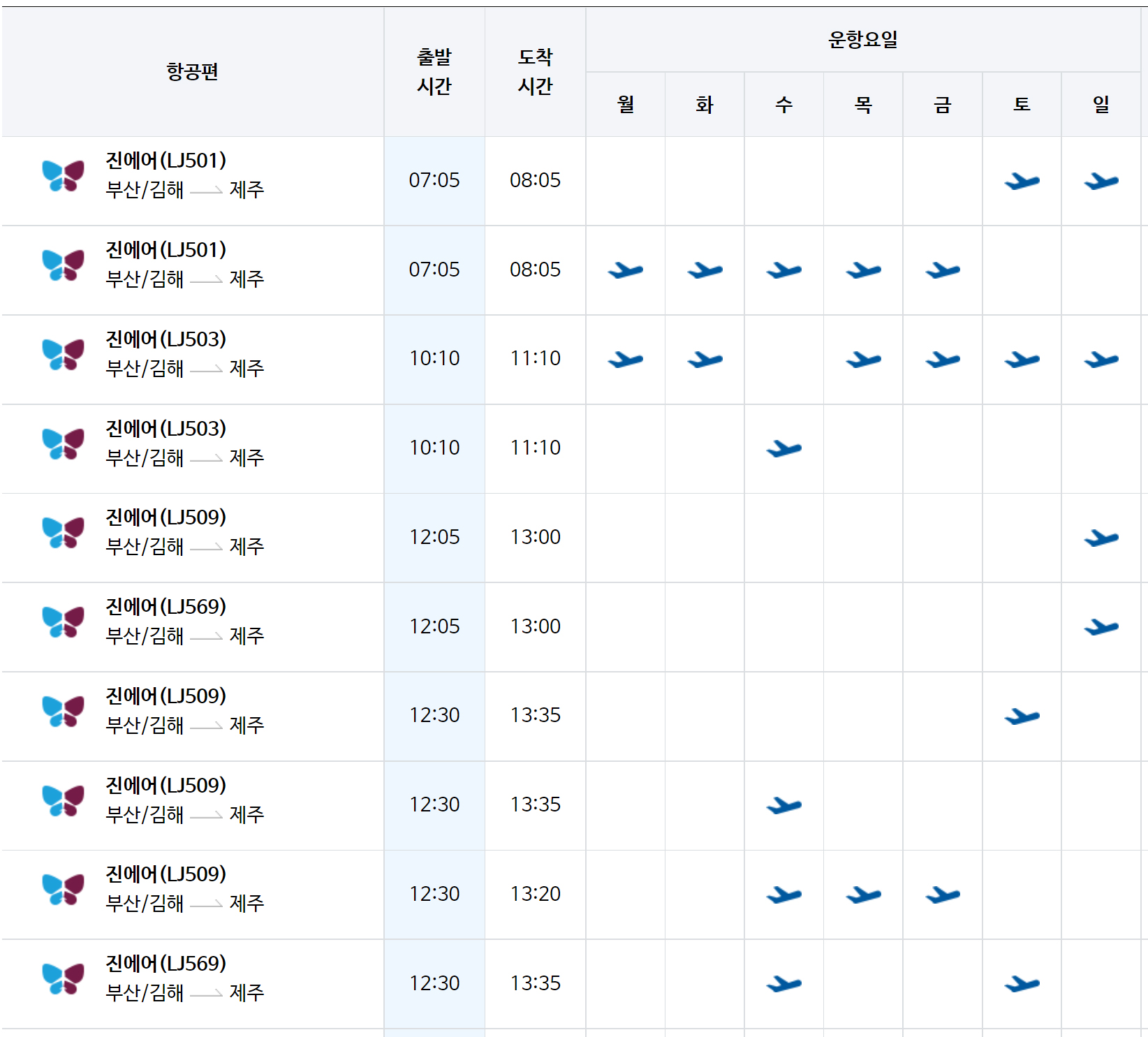Image resolution: width=1148 pixels, height=1037 pixels.
Task: Select the 화 plane icon for LJ501
Action: click(x=705, y=270)
